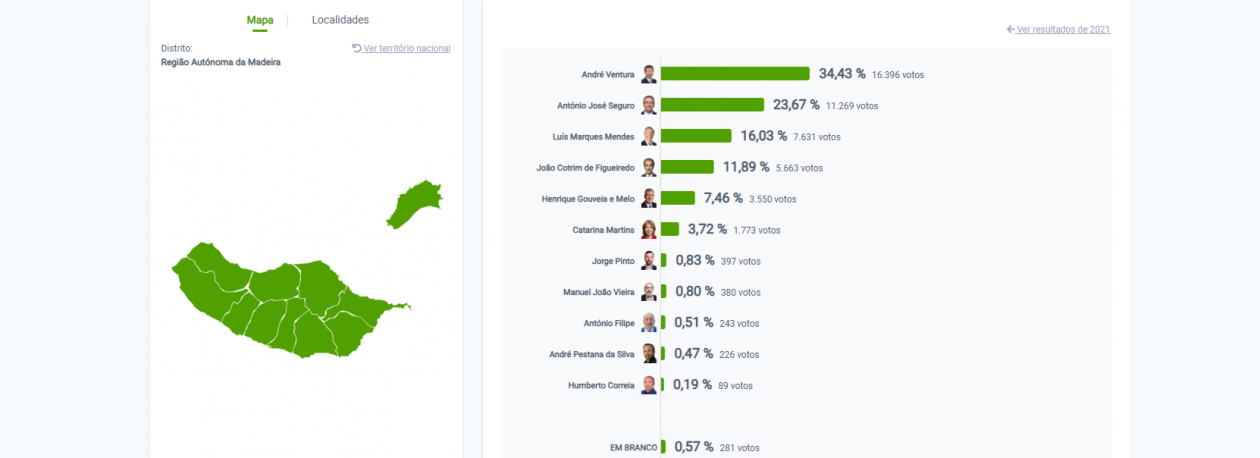The width and height of the screenshot is (1260, 458).
Task: Click Jorge Pinto's portrait thumbnail
Action: tap(649, 260)
